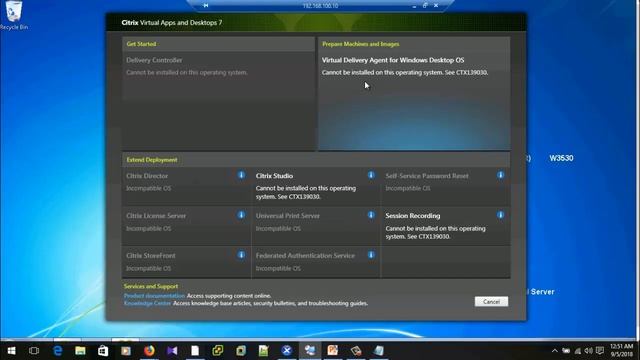Open File Explorer from the taskbar

[80, 351]
